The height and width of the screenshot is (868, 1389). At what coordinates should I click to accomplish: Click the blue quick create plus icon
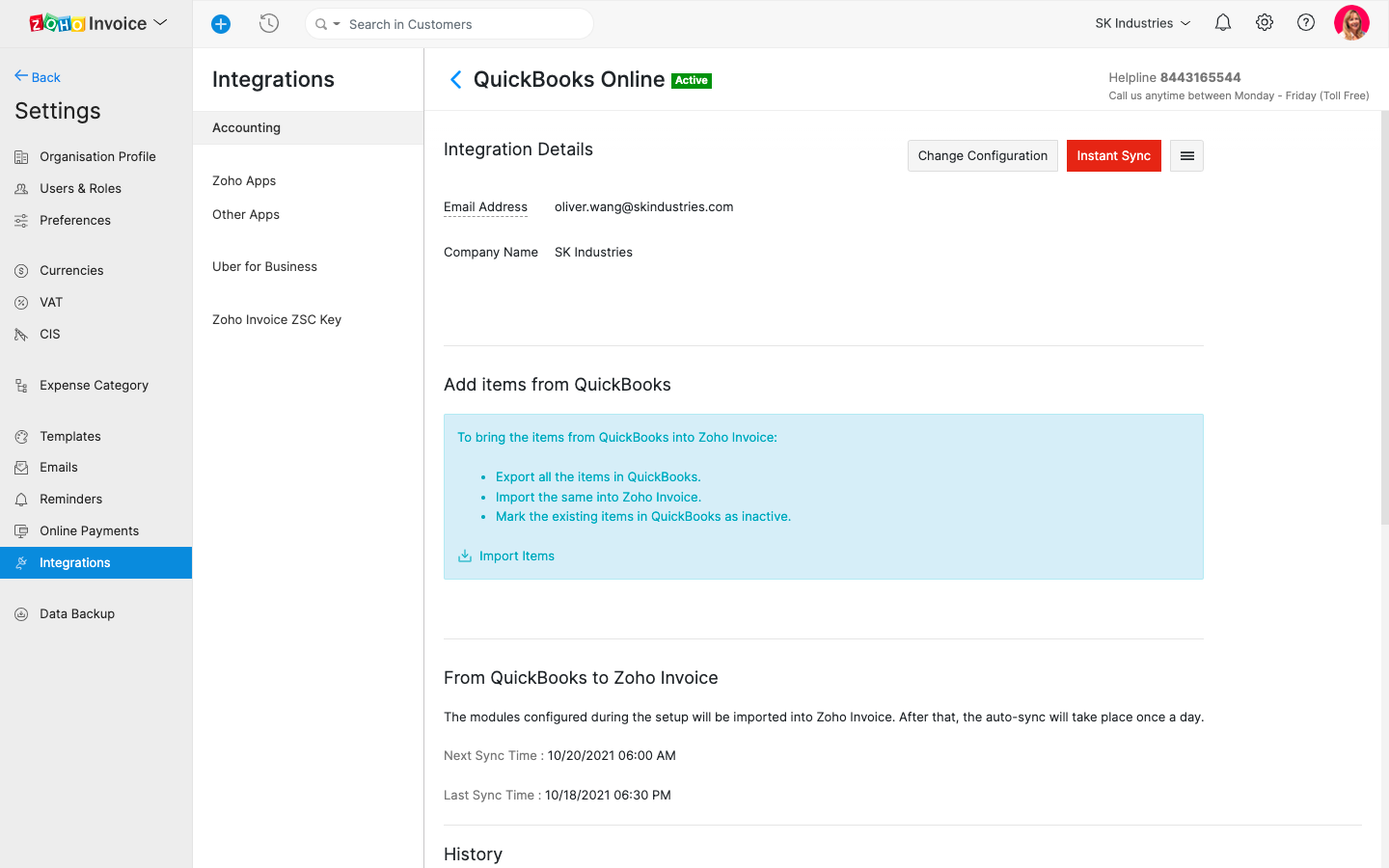click(221, 24)
